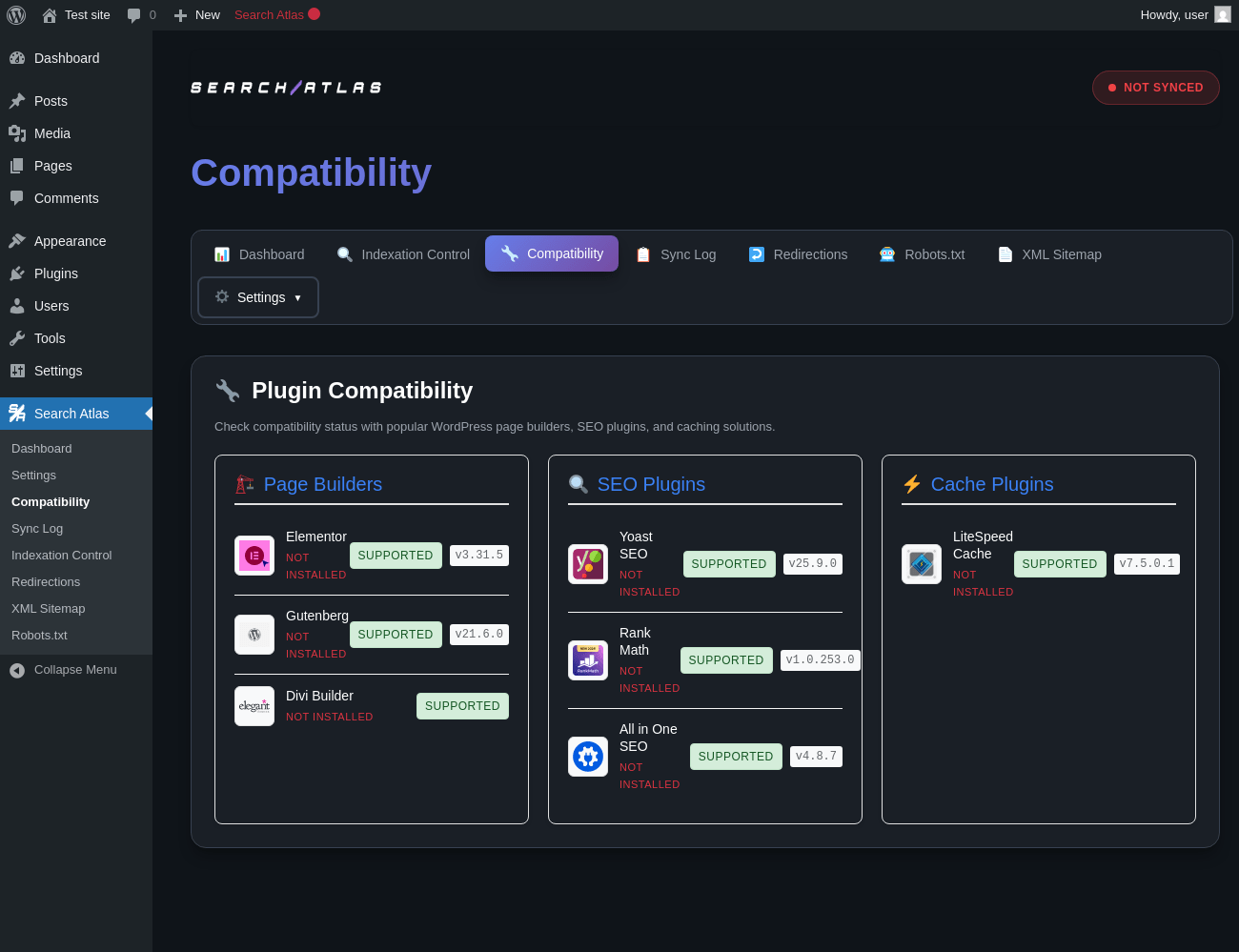Open Search Atlas admin bar item

277,15
